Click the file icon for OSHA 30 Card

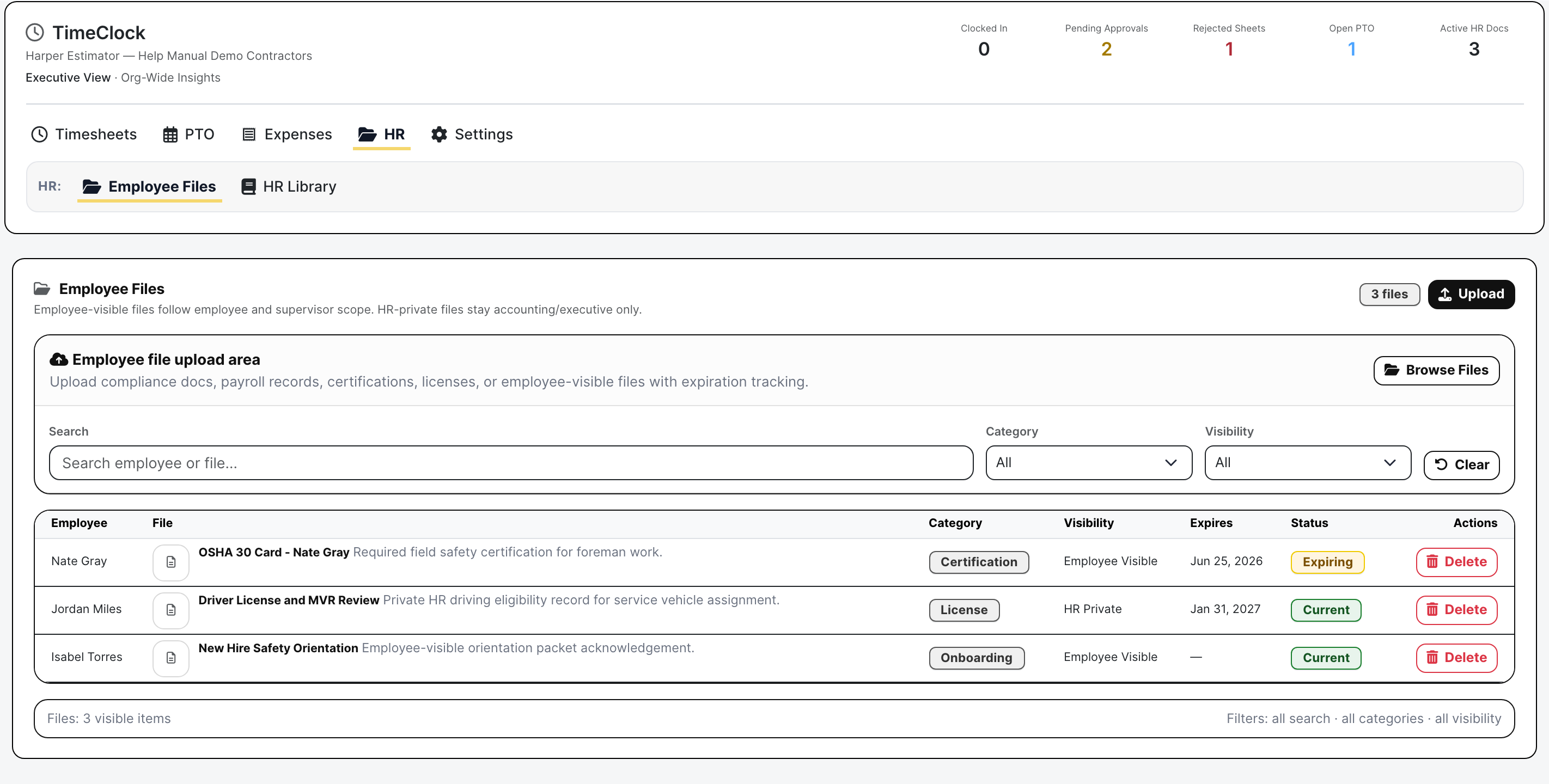point(171,562)
